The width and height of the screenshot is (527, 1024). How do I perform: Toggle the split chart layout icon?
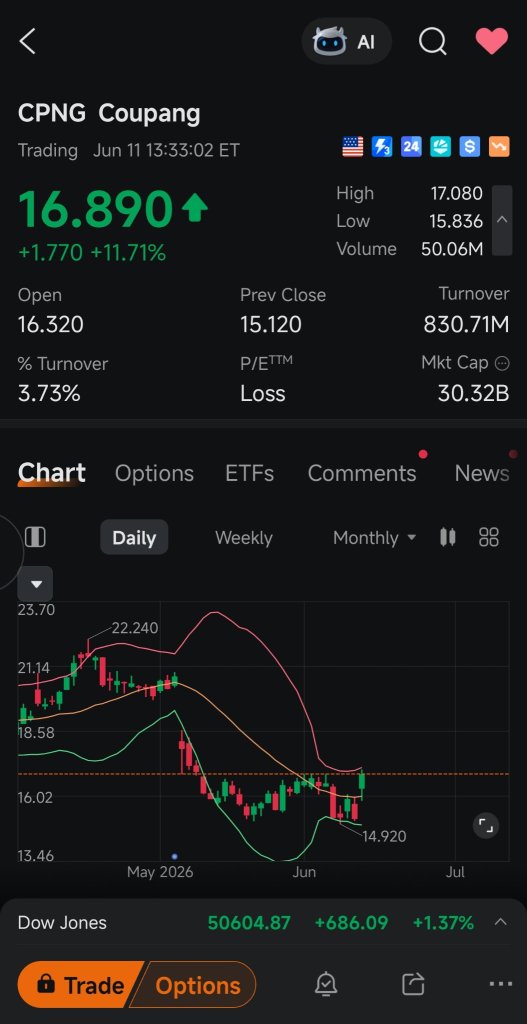(x=35, y=537)
